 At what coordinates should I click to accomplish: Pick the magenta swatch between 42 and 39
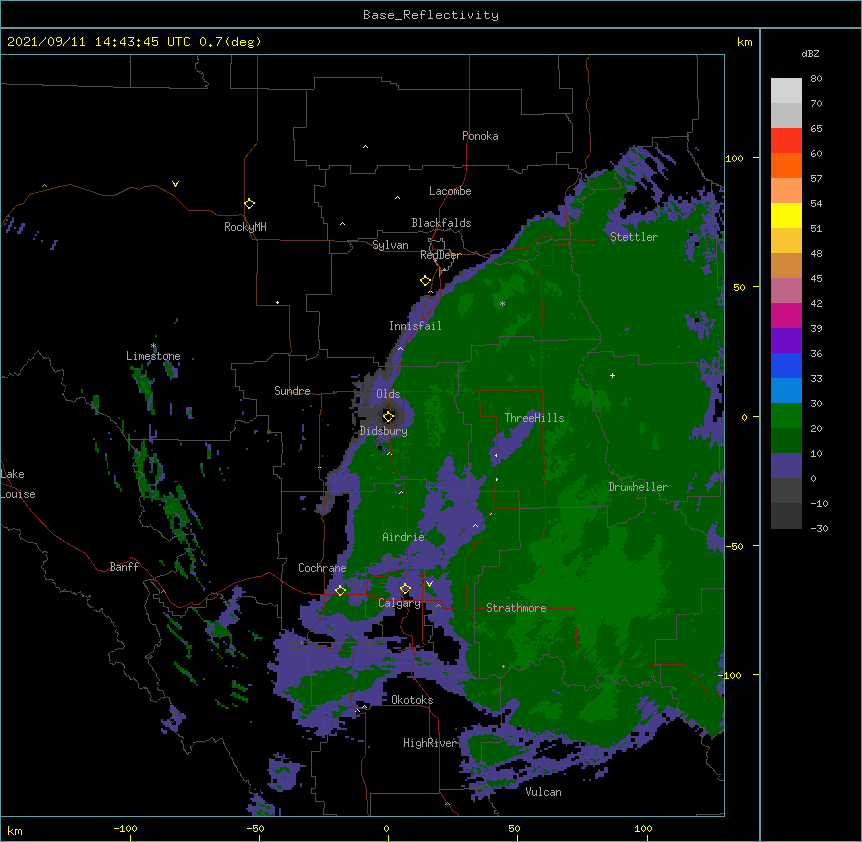tap(786, 315)
